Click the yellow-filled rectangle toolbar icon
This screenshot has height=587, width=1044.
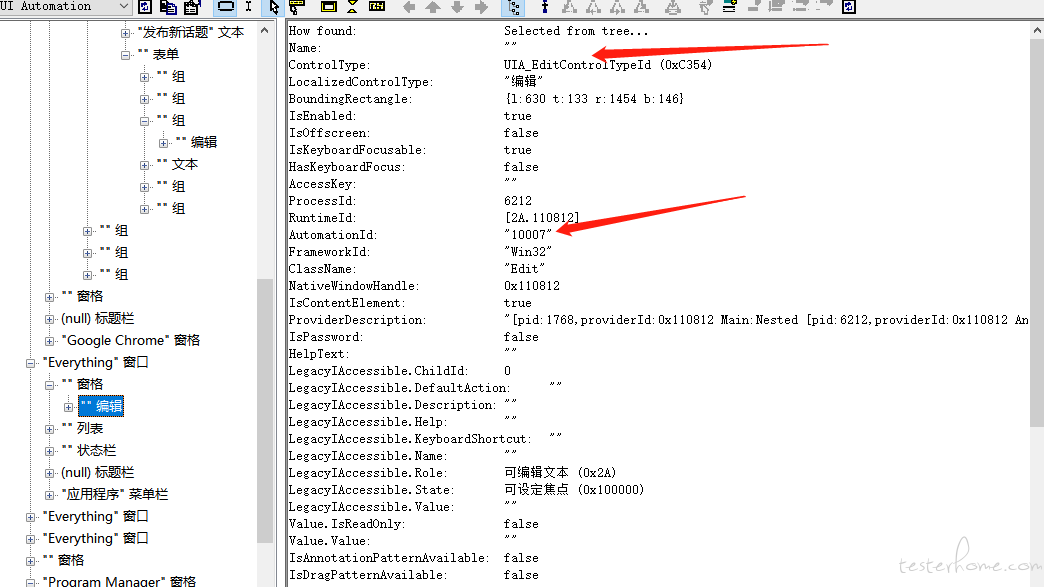(x=328, y=7)
